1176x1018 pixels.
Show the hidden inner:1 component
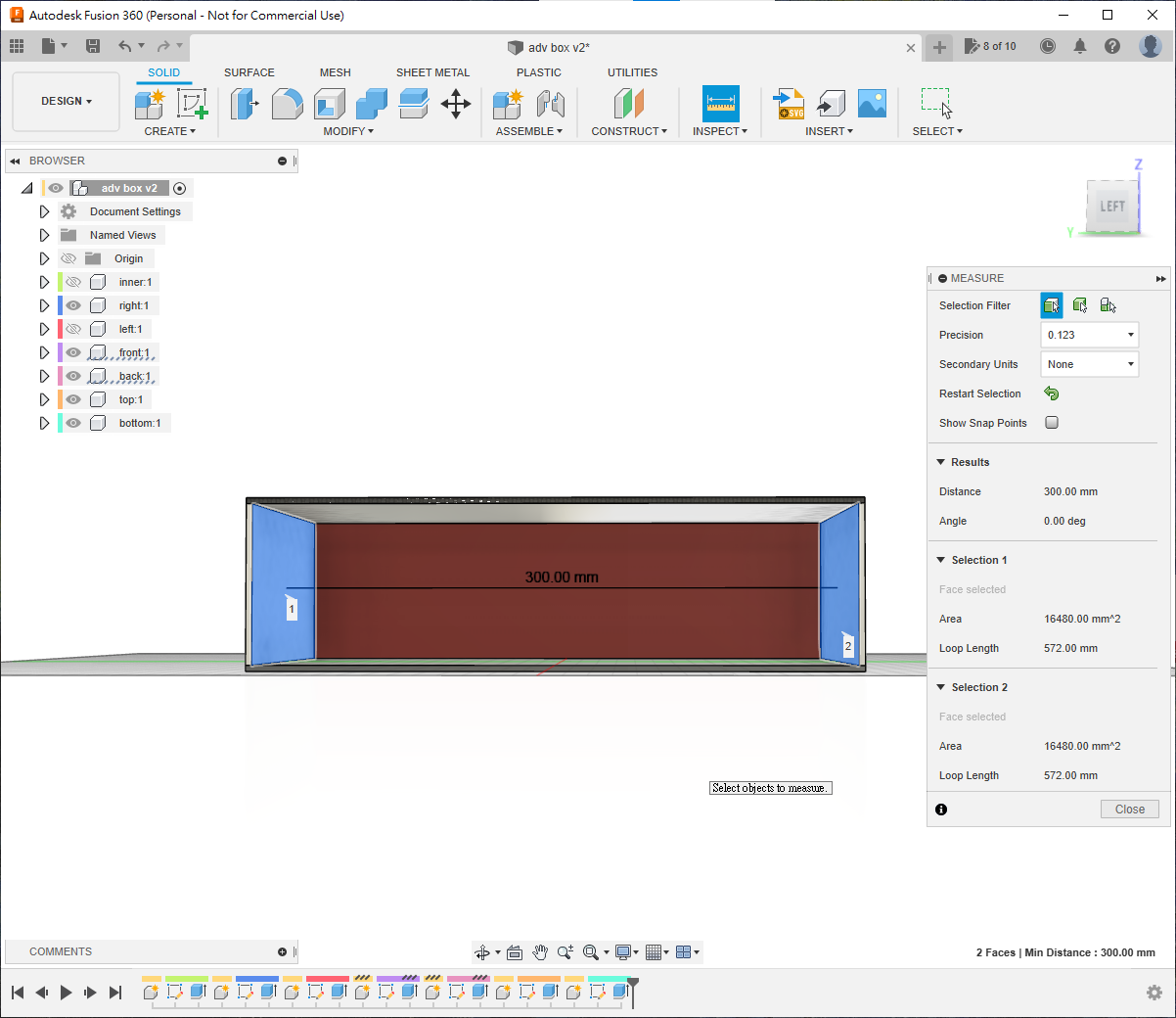73,282
